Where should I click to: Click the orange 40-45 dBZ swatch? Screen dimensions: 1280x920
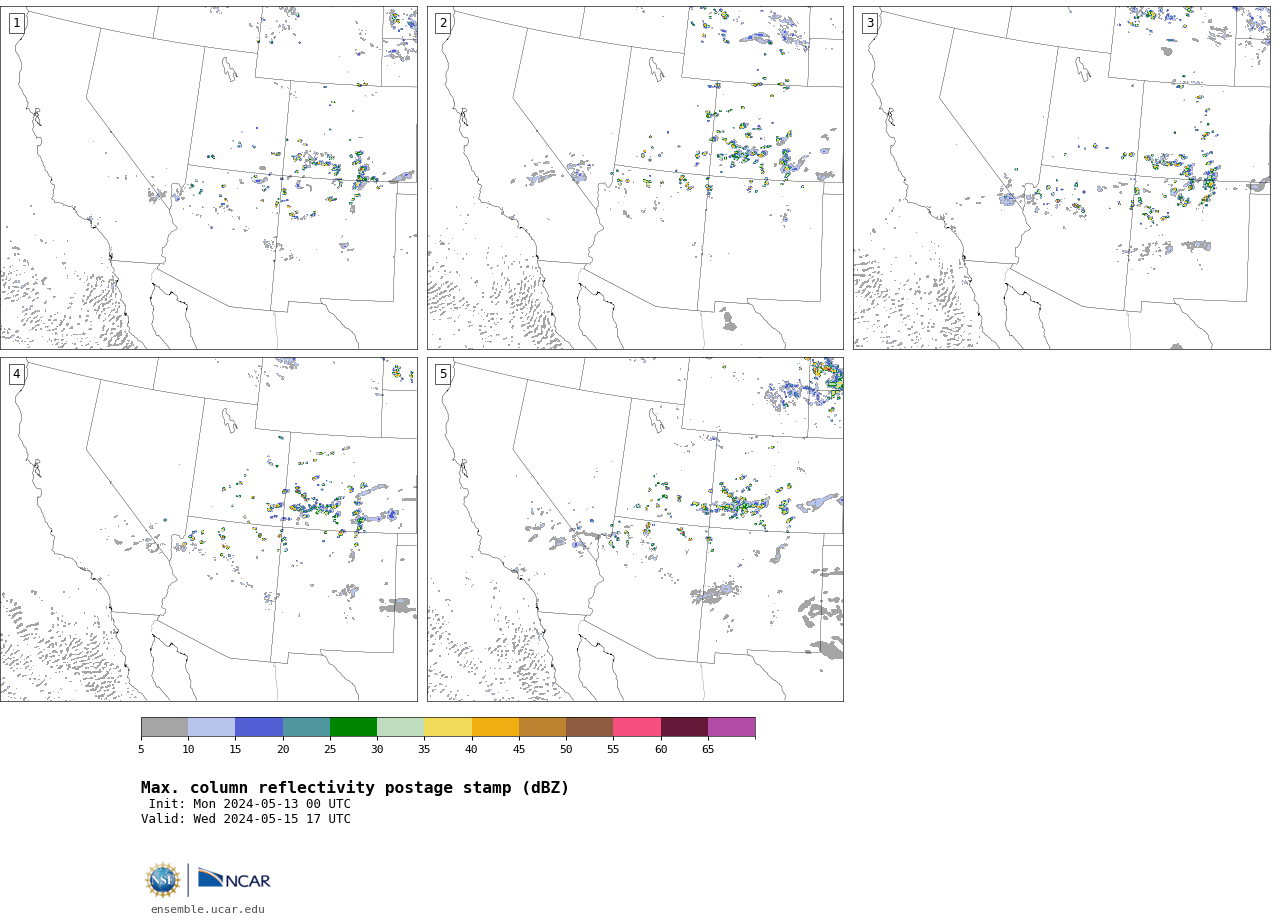tap(495, 727)
